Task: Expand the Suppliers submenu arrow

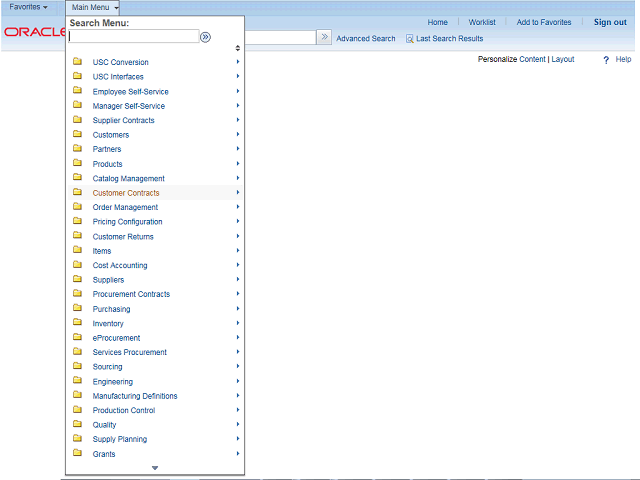Action: pos(238,279)
